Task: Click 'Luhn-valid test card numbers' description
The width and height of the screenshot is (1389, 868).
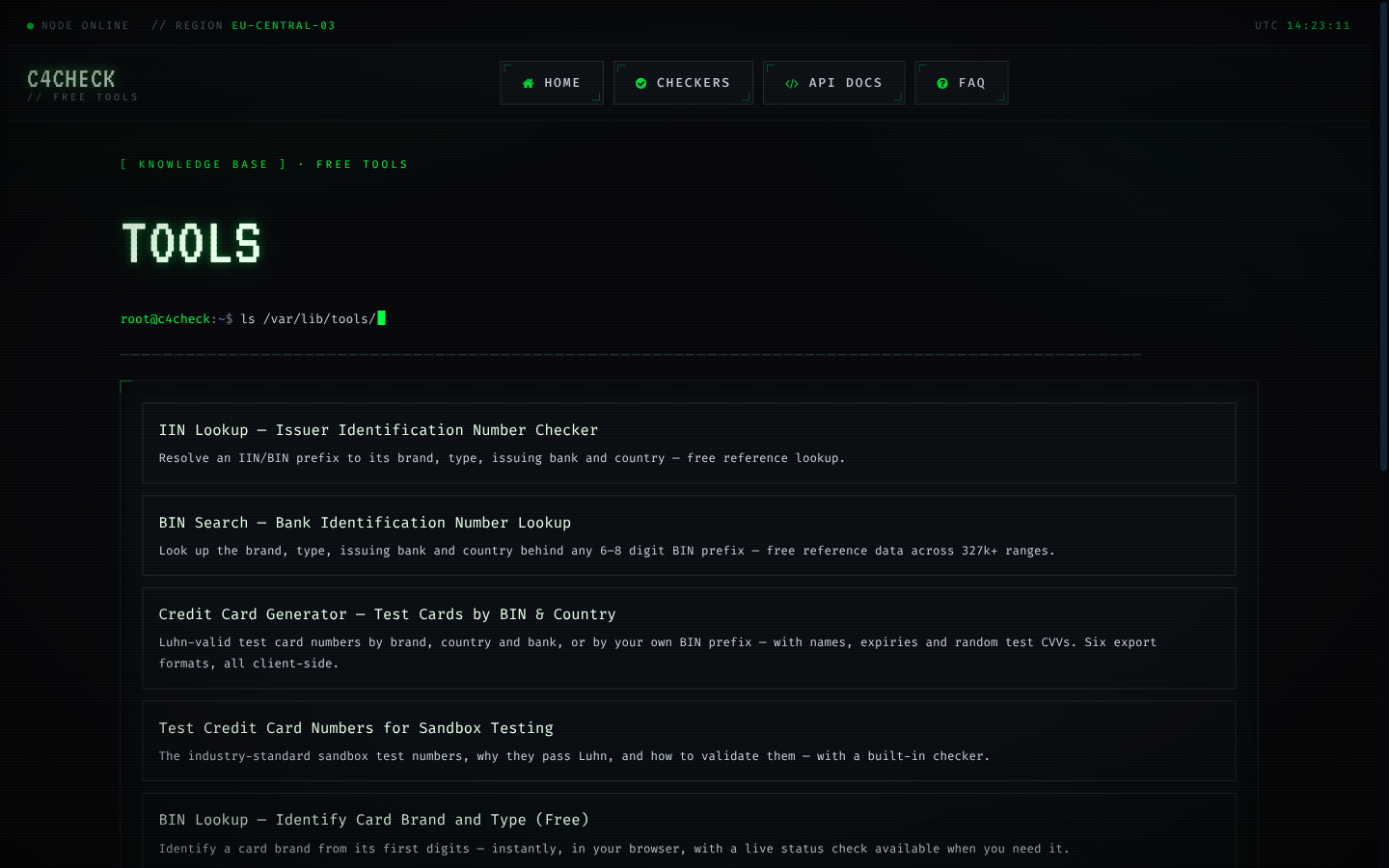Action: (x=658, y=653)
